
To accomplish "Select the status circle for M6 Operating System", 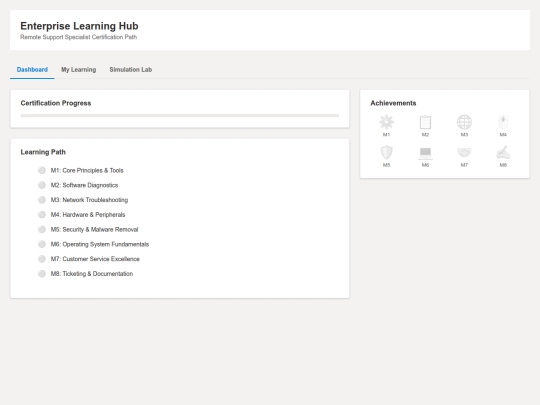I will point(42,244).
